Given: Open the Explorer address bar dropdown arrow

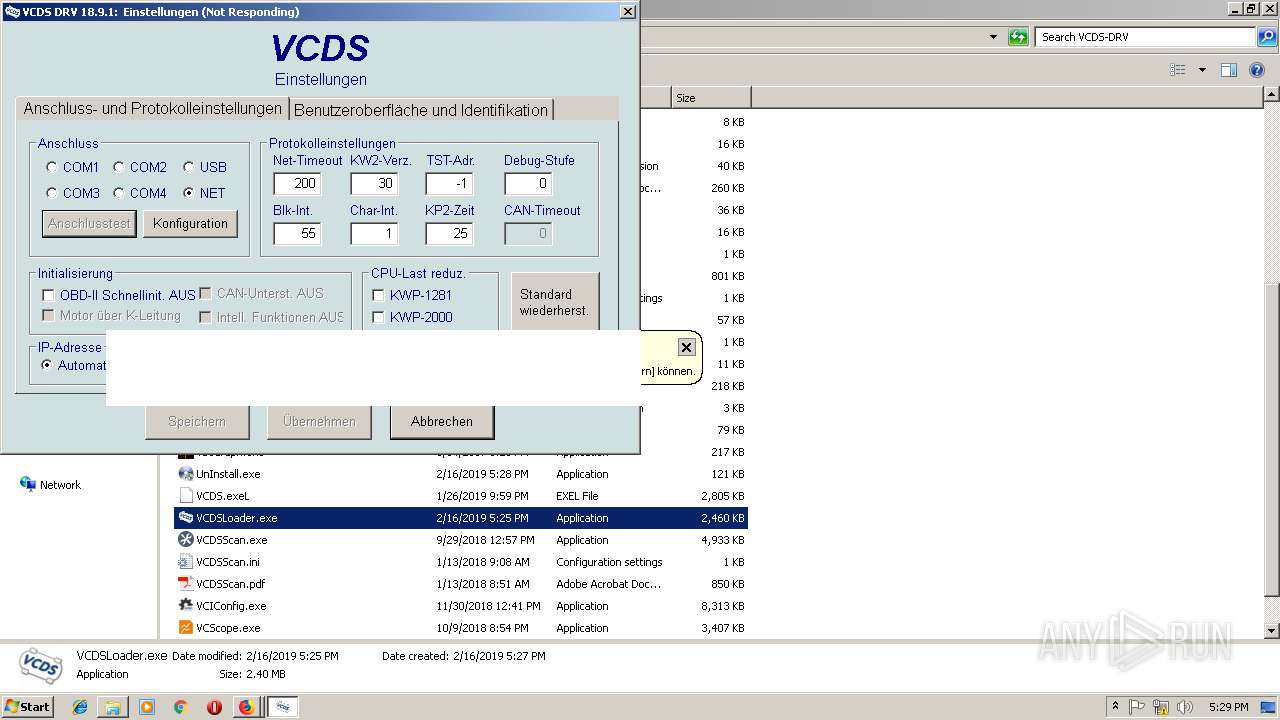Looking at the screenshot, I should point(993,37).
